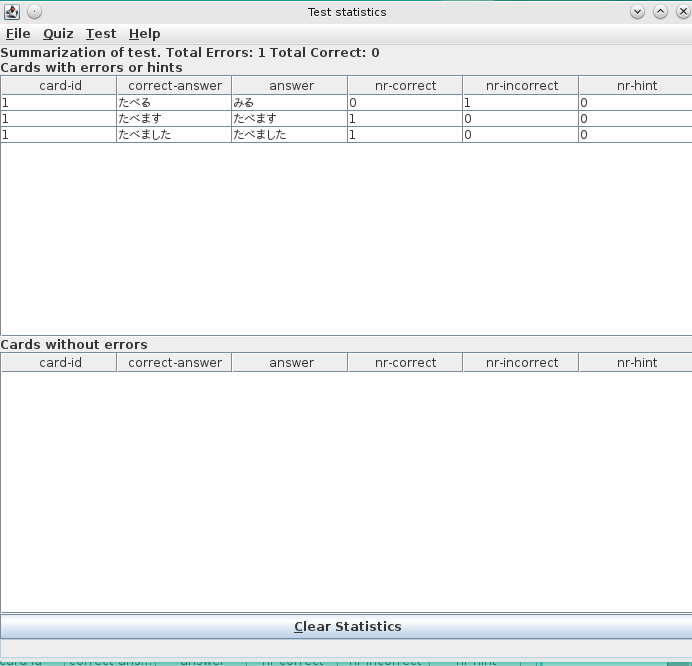692x666 pixels.
Task: Click the Clear Statistics button
Action: (347, 626)
